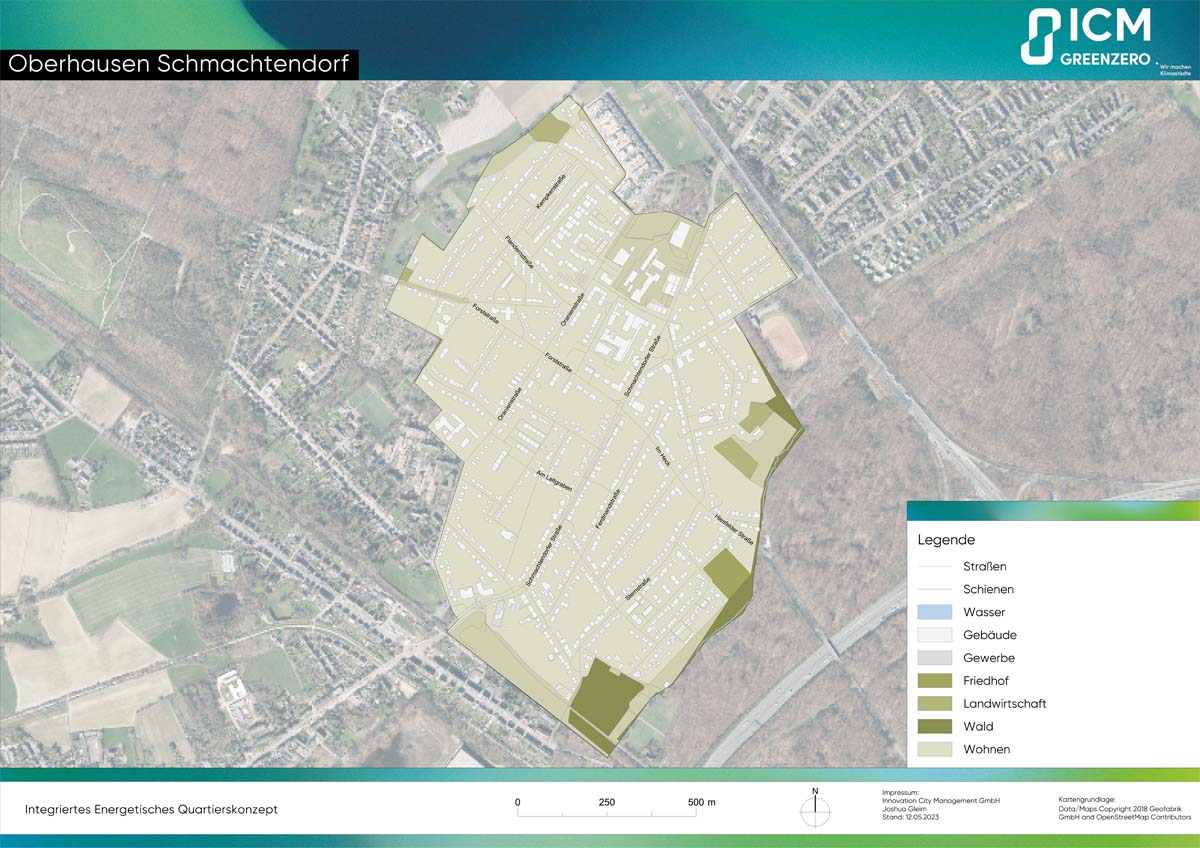Select the Wohnen legend swatch
The image size is (1200, 848).
tap(934, 750)
